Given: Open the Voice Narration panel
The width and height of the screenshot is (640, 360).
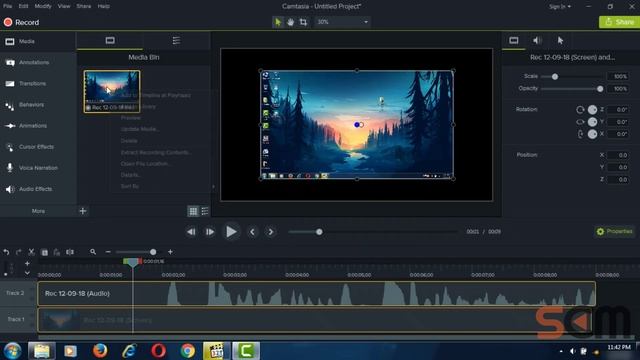Looking at the screenshot, I should [x=38, y=168].
